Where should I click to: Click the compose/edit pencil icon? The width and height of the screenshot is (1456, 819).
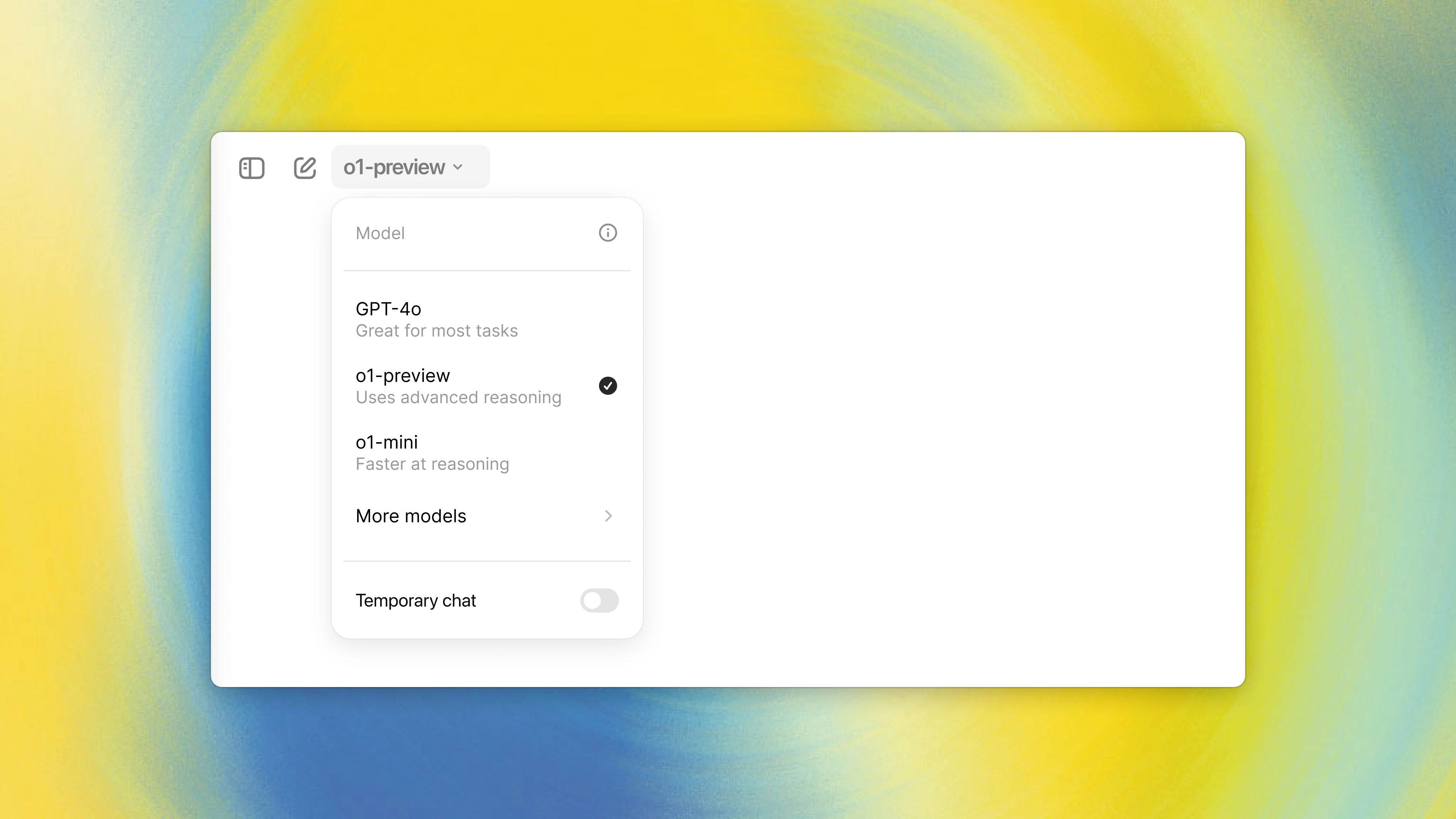click(305, 167)
